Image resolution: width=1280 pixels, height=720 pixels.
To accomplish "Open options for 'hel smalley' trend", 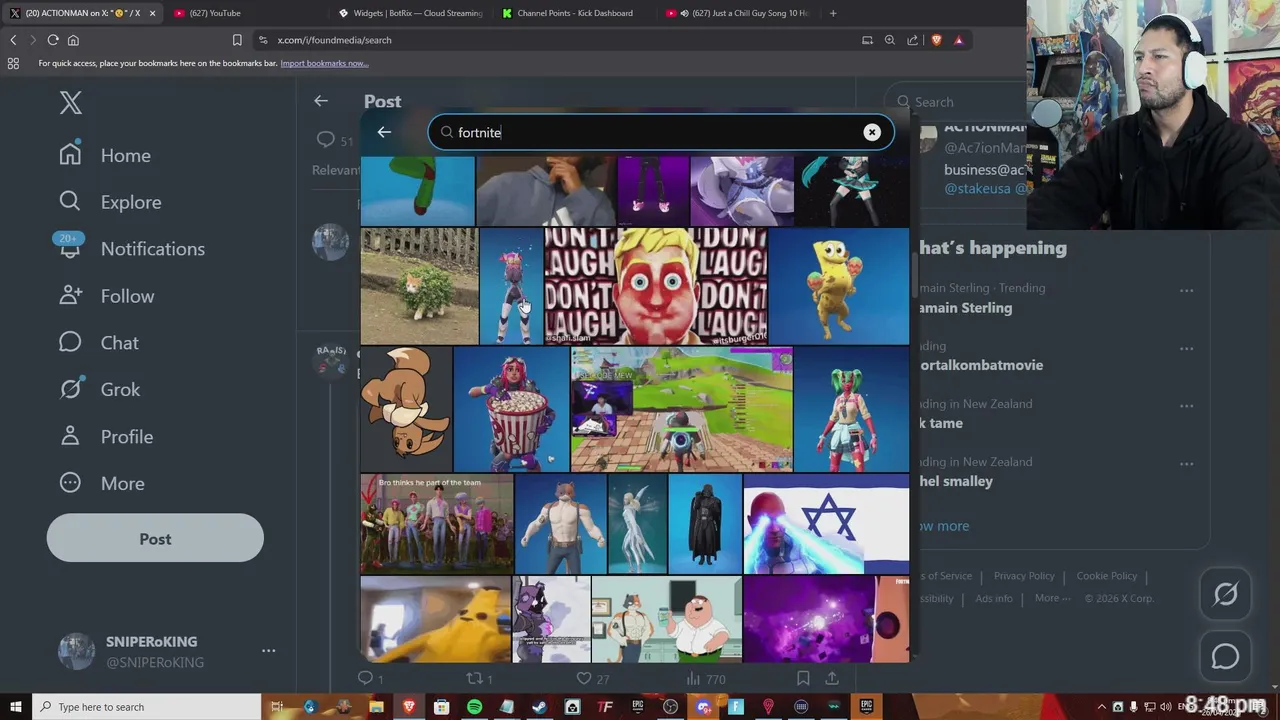I will [1186, 464].
